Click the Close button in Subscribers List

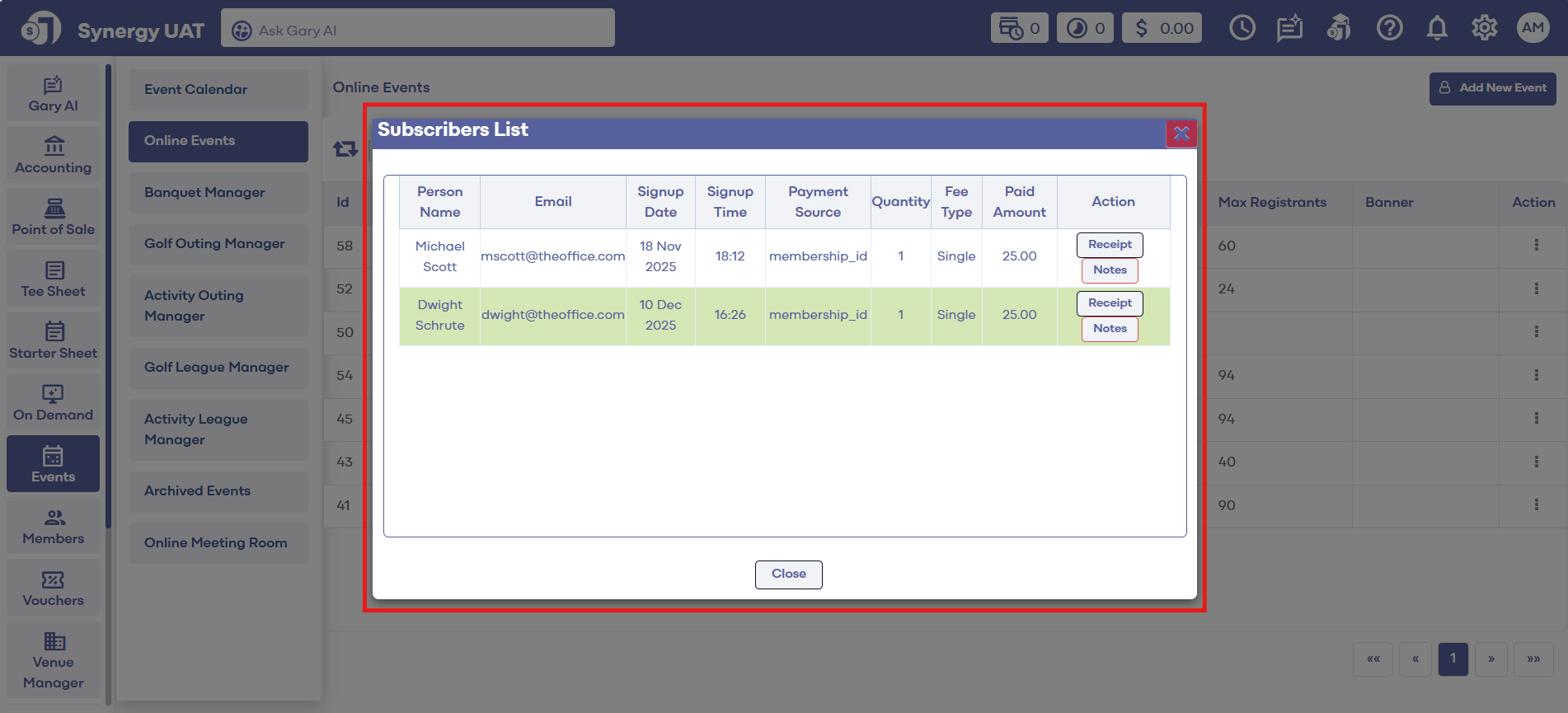pyautogui.click(x=788, y=574)
